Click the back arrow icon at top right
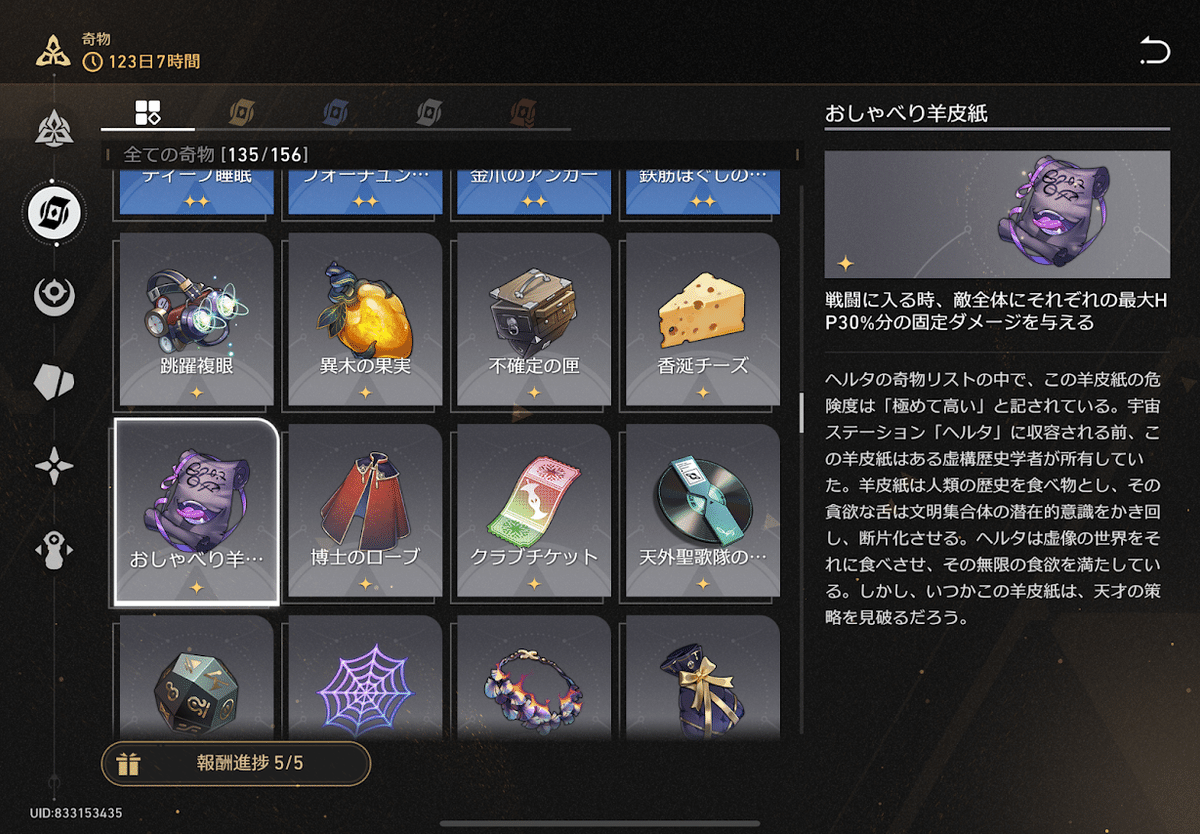The width and height of the screenshot is (1200, 834). click(1155, 51)
